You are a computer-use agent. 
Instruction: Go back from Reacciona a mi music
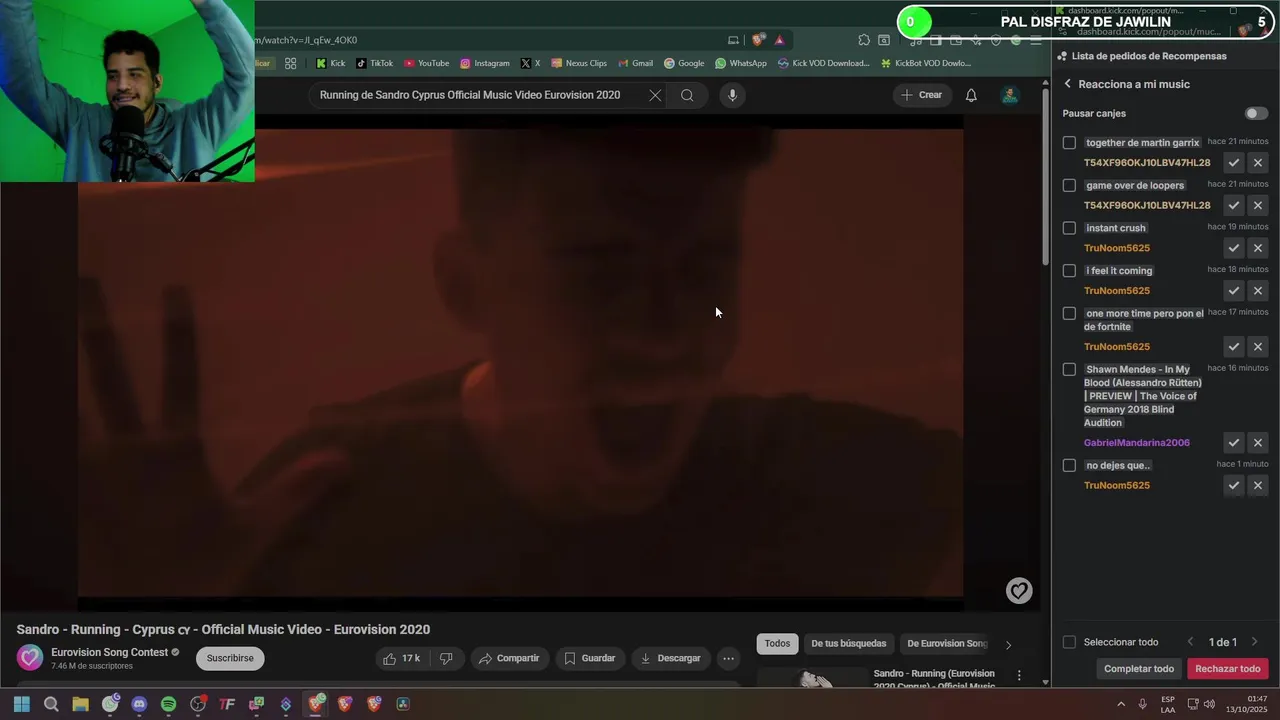pyautogui.click(x=1067, y=84)
